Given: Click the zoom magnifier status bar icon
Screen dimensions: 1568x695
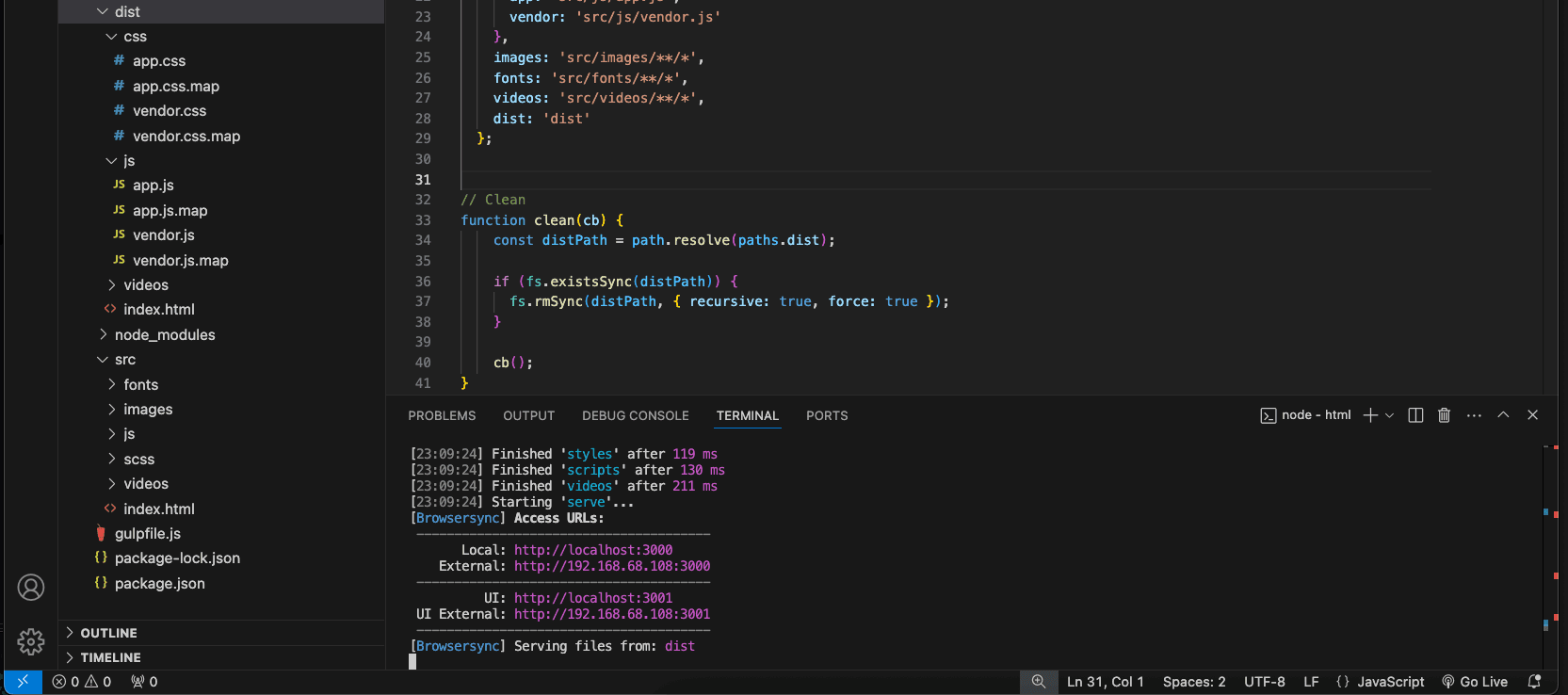Looking at the screenshot, I should [1038, 682].
